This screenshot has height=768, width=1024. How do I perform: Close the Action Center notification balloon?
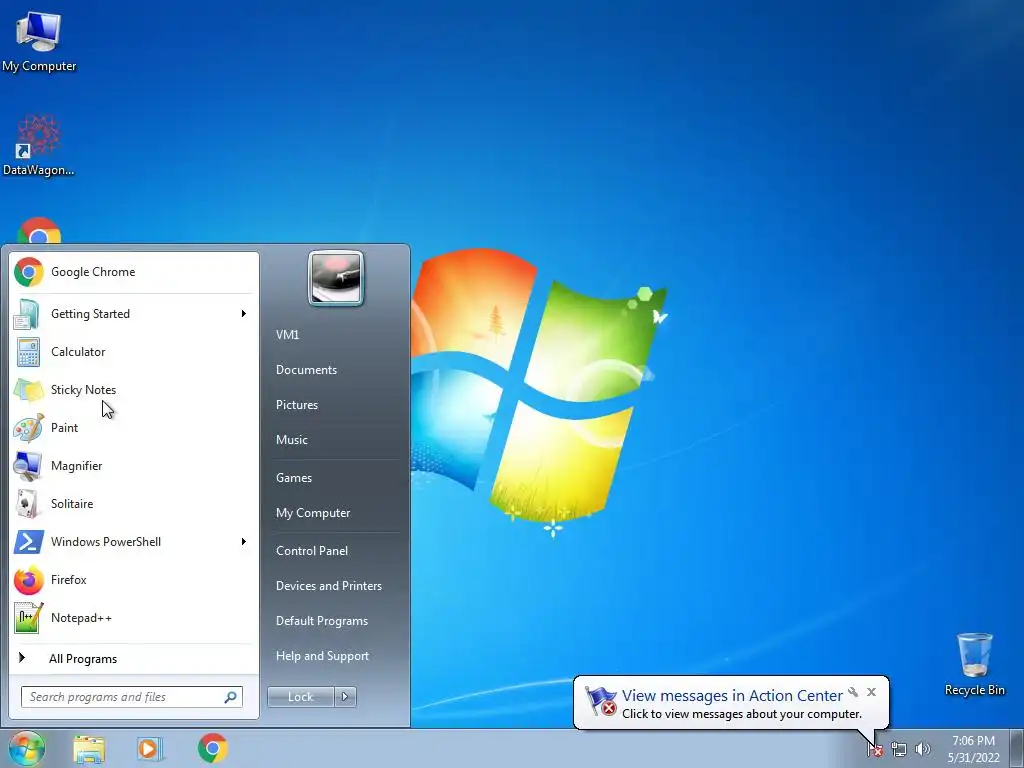coord(871,692)
